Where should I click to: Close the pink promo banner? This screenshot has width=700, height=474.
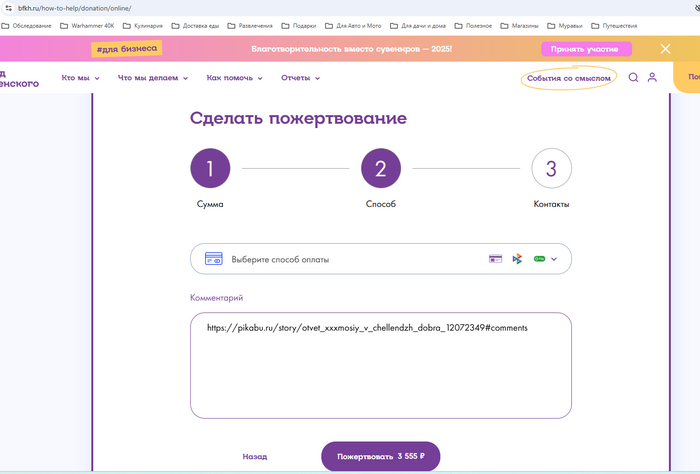click(666, 48)
